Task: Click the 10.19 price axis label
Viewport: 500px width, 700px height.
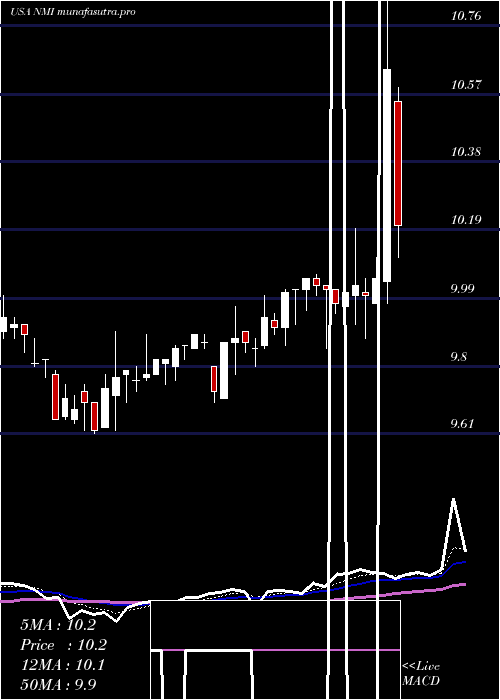Action: pyautogui.click(x=466, y=220)
